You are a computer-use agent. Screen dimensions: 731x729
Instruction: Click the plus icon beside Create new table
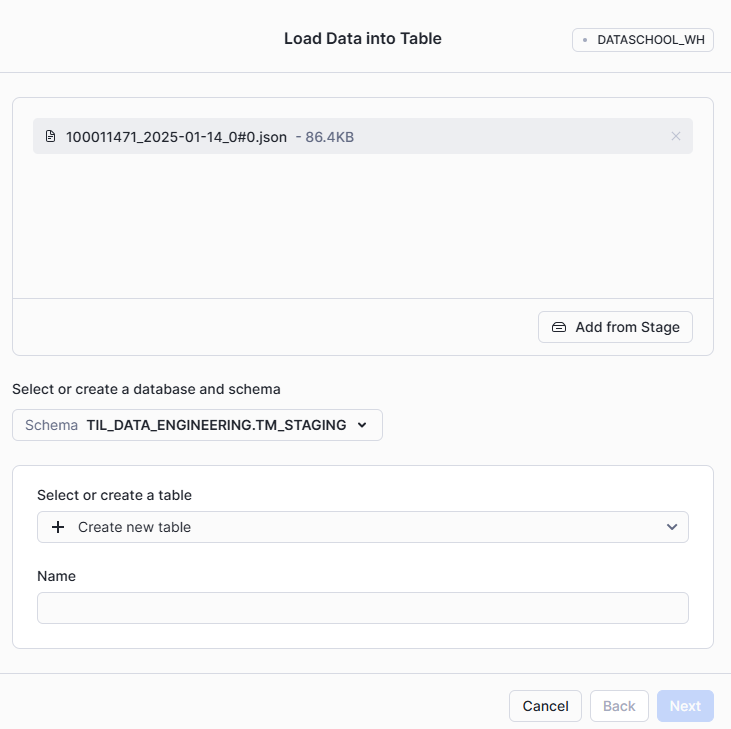(58, 527)
